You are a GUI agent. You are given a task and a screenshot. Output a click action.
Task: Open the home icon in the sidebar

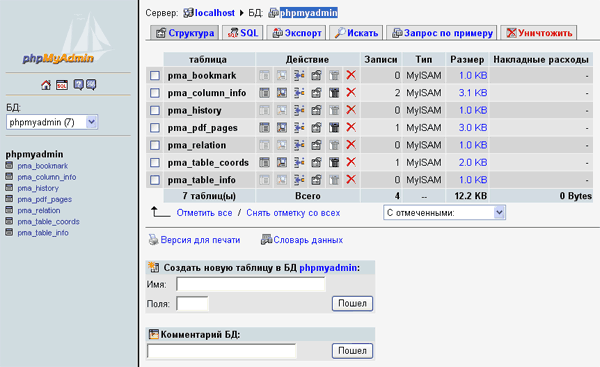coord(46,85)
